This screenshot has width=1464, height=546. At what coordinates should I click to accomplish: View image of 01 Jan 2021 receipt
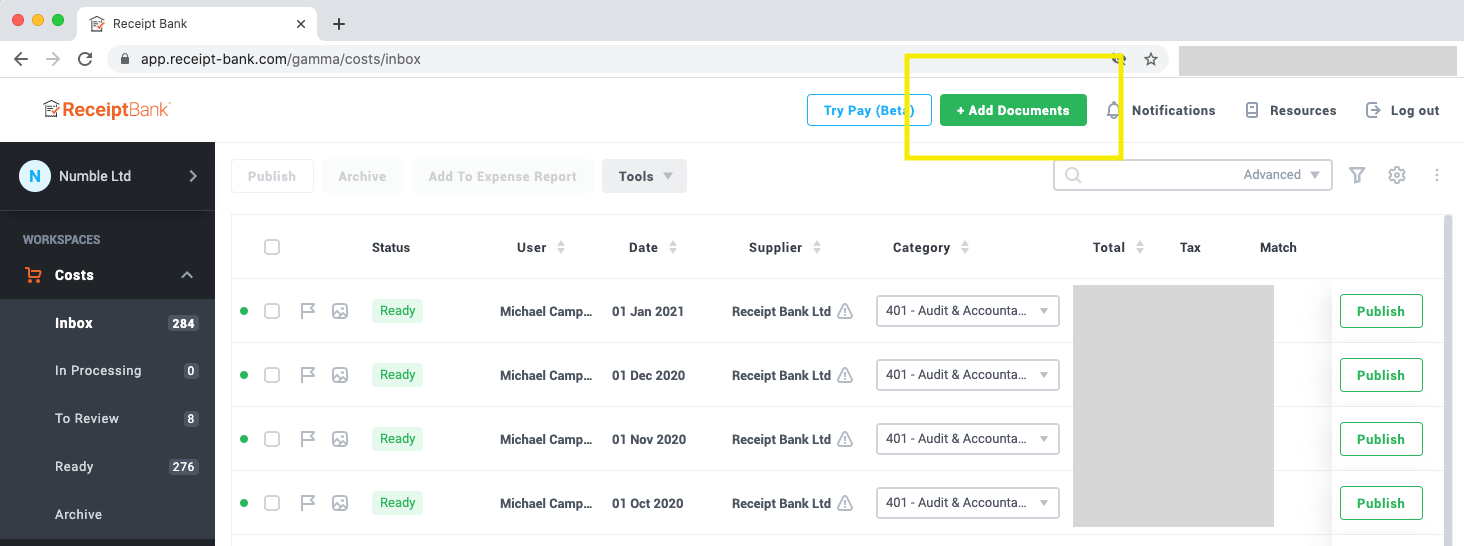coord(340,311)
